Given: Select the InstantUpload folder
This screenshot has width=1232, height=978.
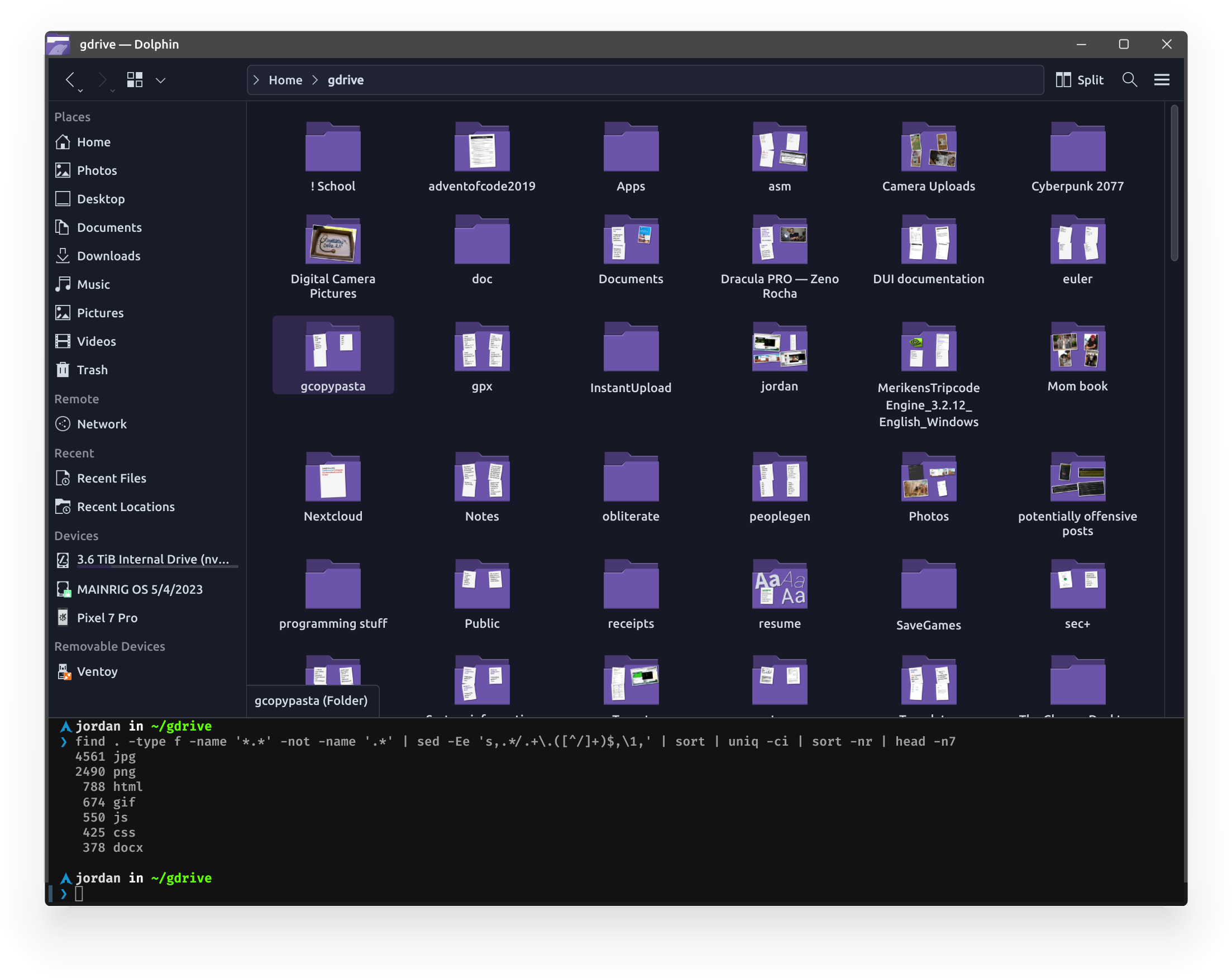Looking at the screenshot, I should [631, 359].
